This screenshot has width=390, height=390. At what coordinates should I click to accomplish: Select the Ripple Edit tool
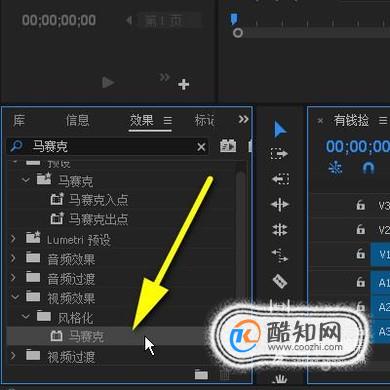[x=280, y=179]
